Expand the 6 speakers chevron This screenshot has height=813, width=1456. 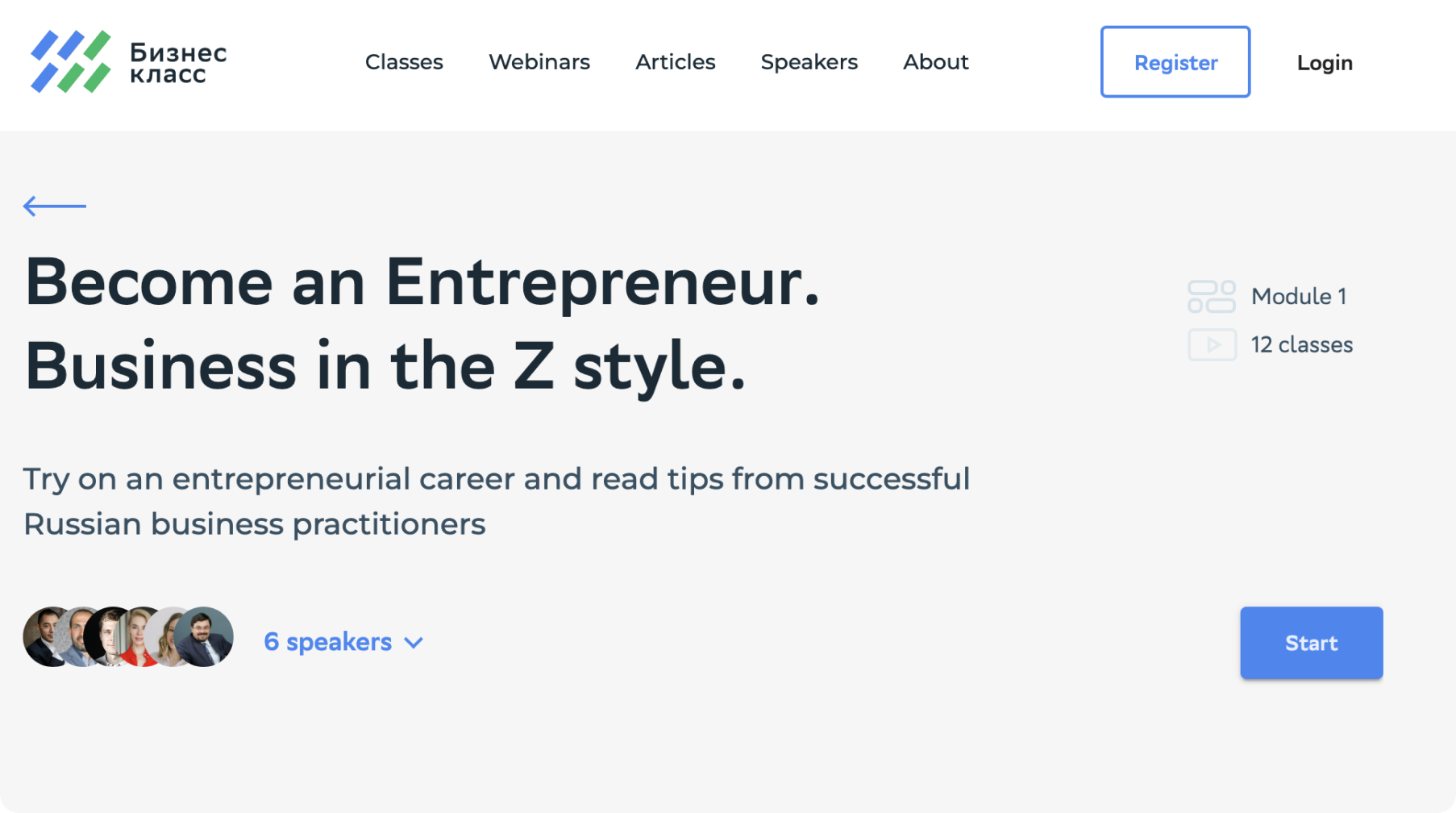(x=414, y=643)
